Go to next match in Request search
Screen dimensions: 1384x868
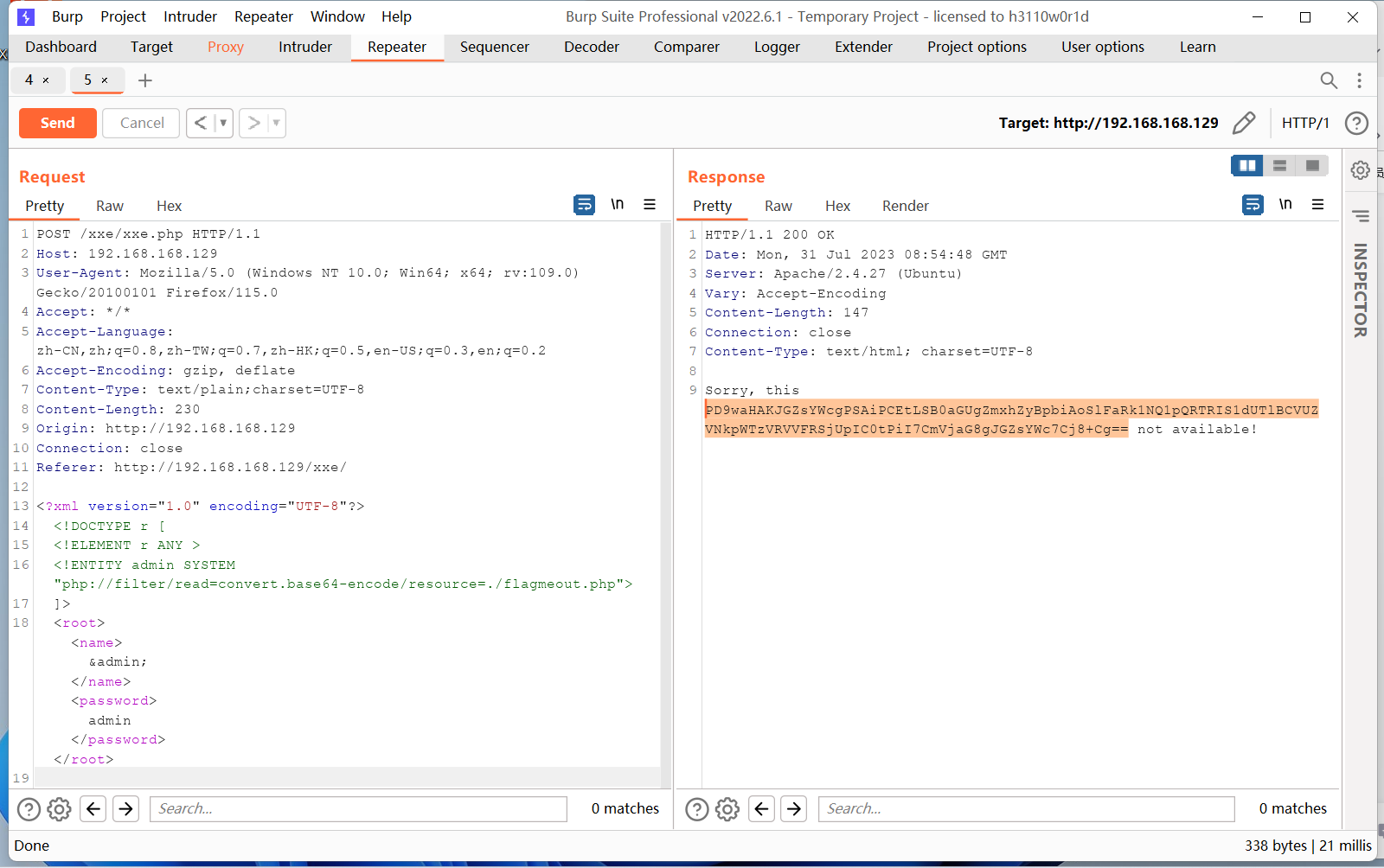[125, 809]
